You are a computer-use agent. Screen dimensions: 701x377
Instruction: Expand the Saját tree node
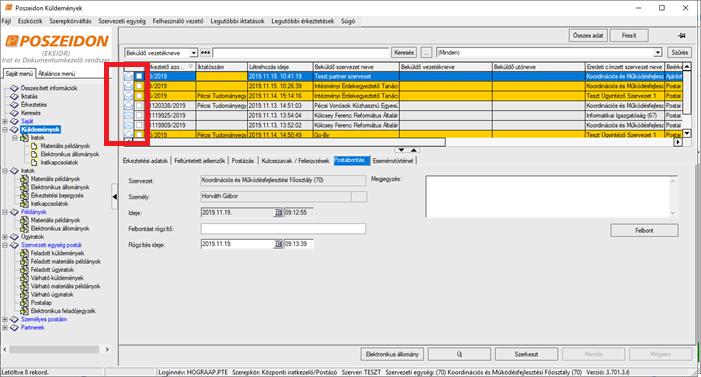(5, 121)
